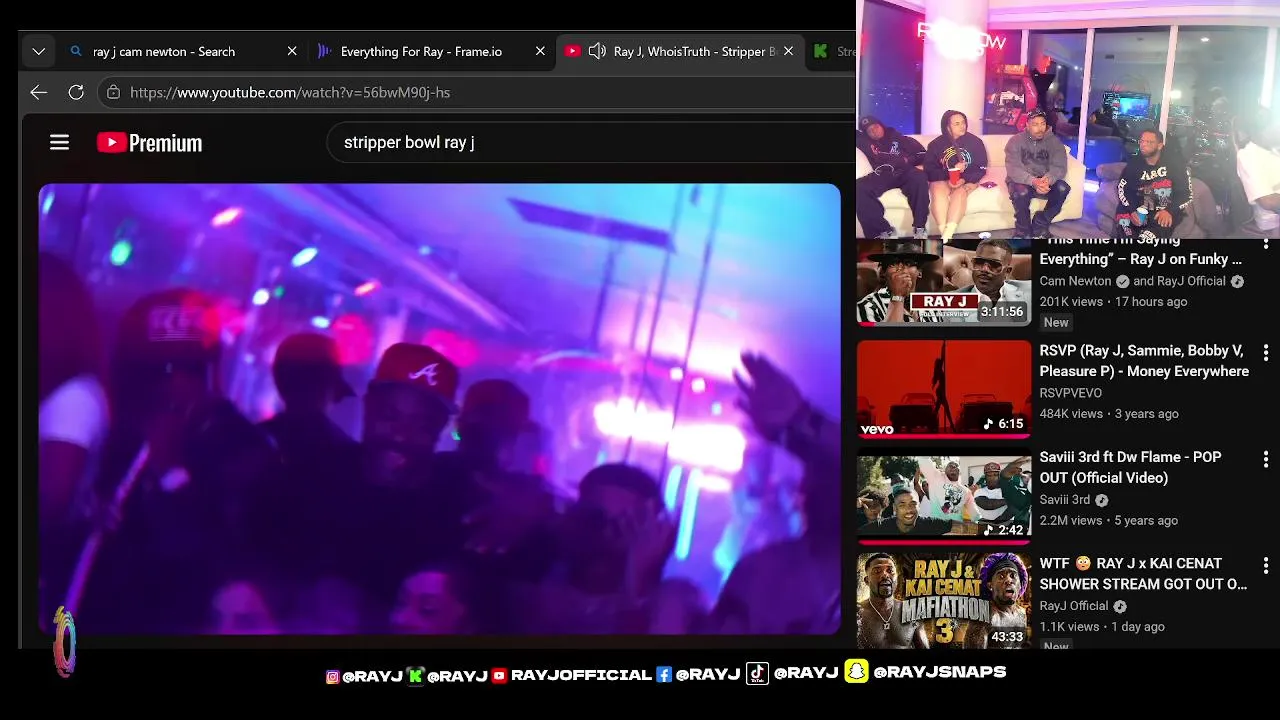
Task: Open the RSVP Money Everywhere title link
Action: 1144,361
